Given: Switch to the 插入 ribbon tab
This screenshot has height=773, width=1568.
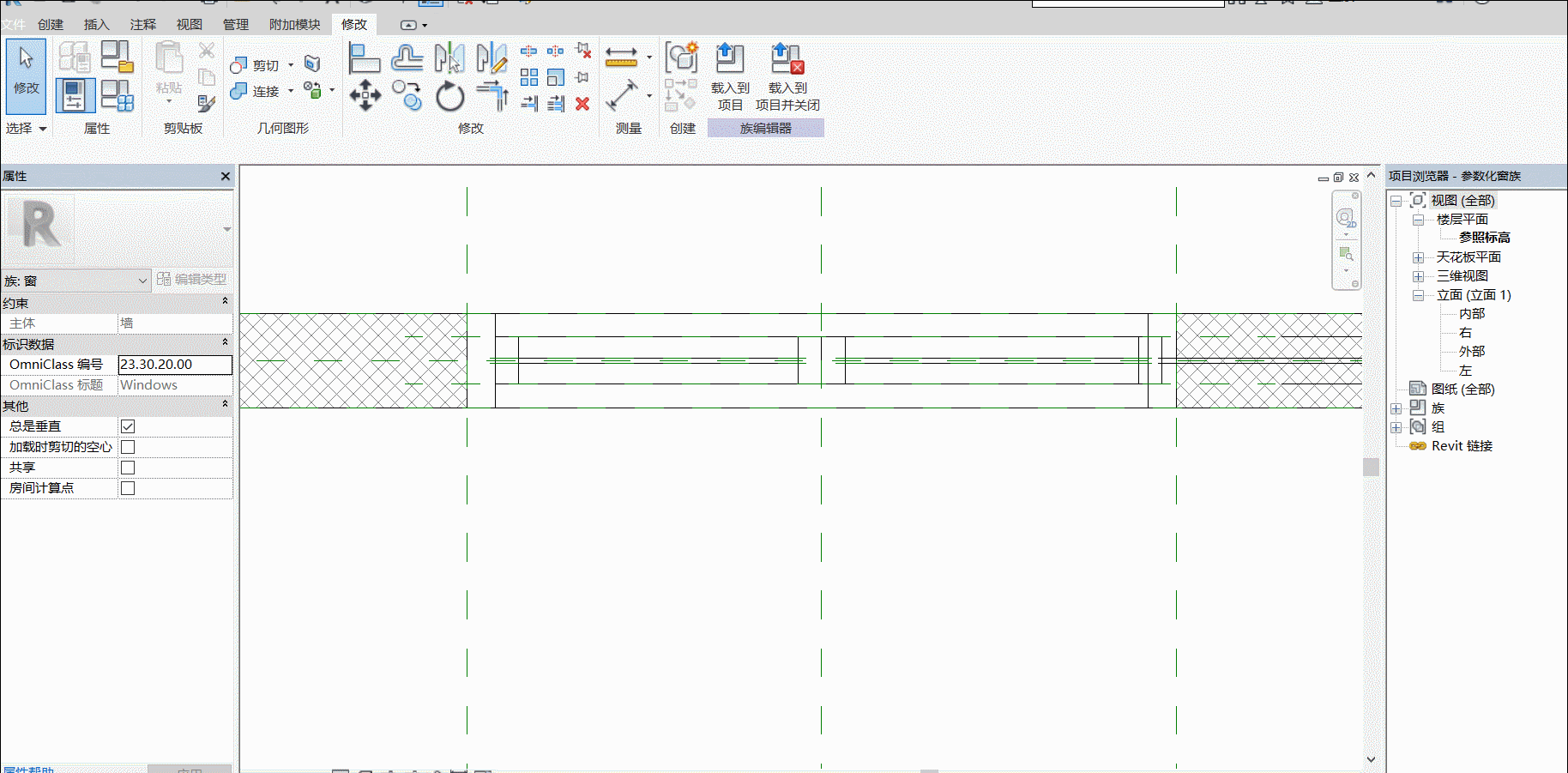Looking at the screenshot, I should click(97, 25).
